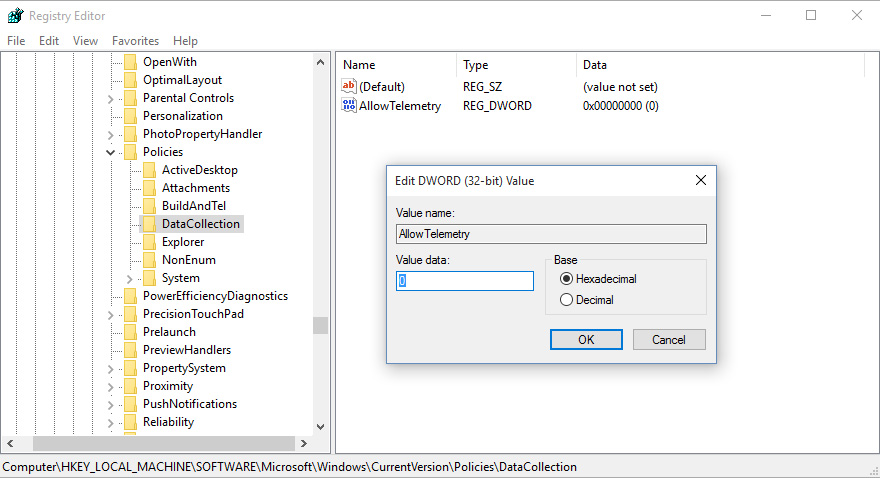Viewport: 880px width, 478px height.
Task: Click the tree scroll left arrow
Action: point(10,443)
